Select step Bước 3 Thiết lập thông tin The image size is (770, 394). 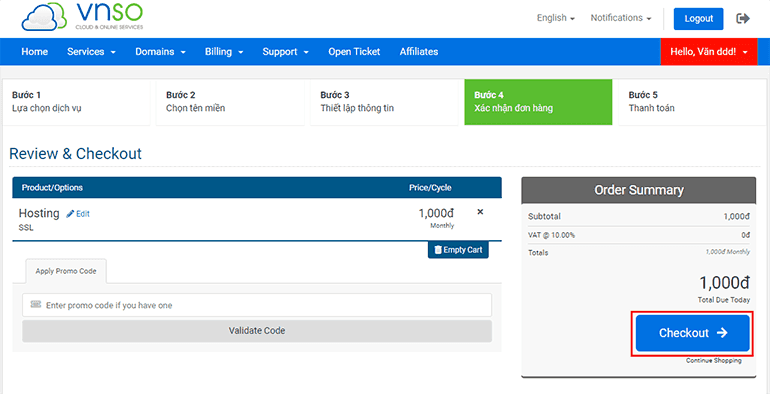[384, 102]
